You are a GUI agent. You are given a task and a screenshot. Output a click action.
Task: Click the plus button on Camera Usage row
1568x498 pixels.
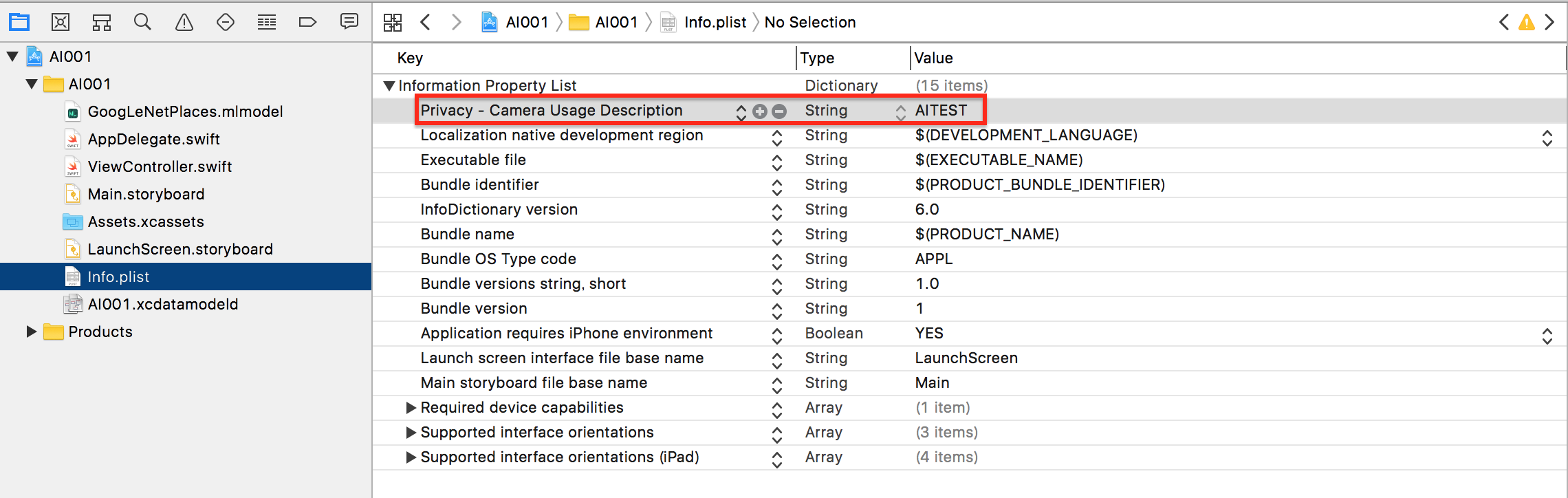coord(760,111)
